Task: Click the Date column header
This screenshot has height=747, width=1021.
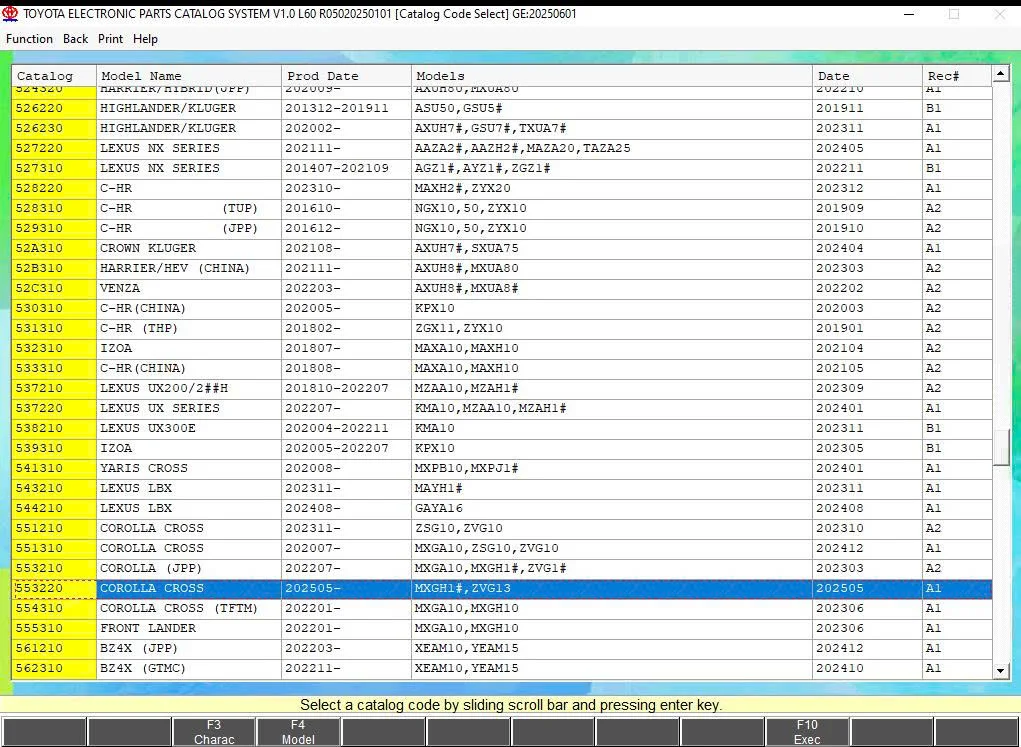Action: coord(868,76)
